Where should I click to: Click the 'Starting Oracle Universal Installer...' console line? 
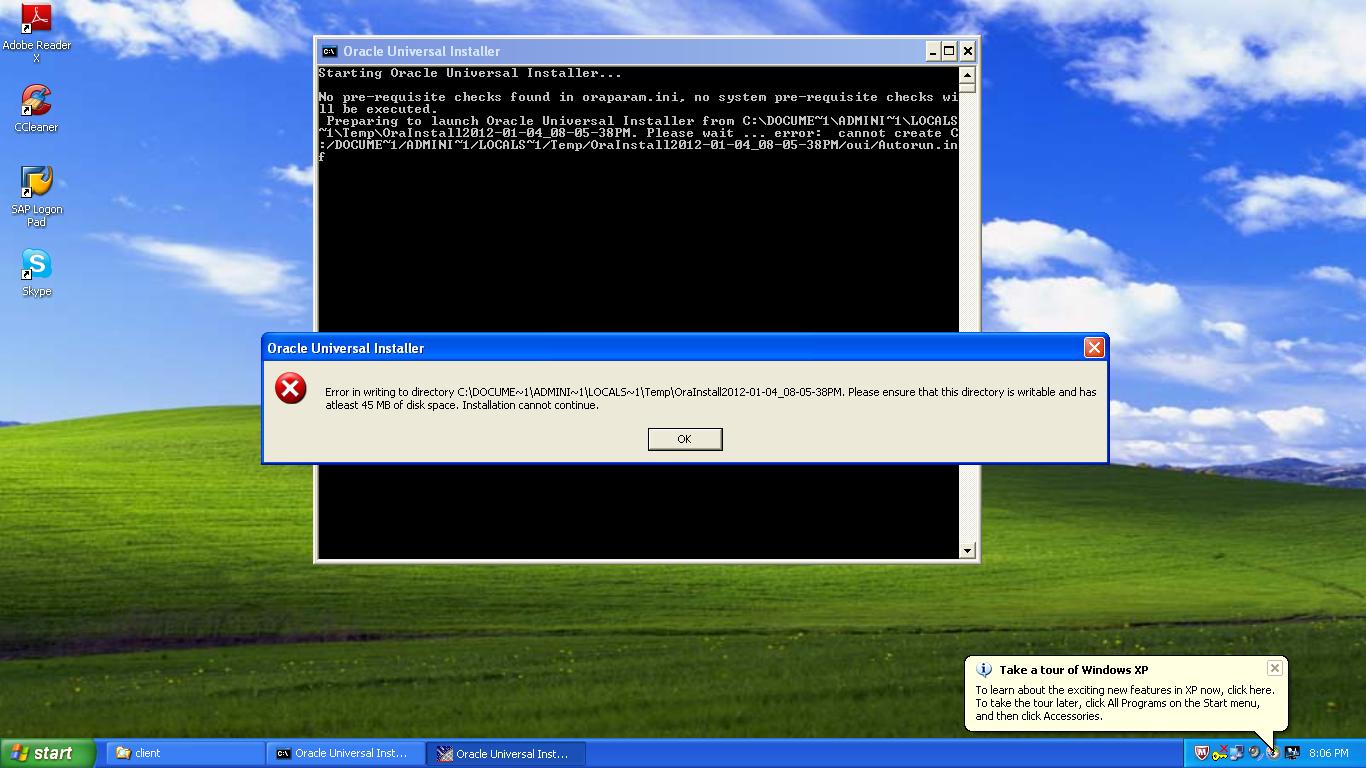coord(470,73)
